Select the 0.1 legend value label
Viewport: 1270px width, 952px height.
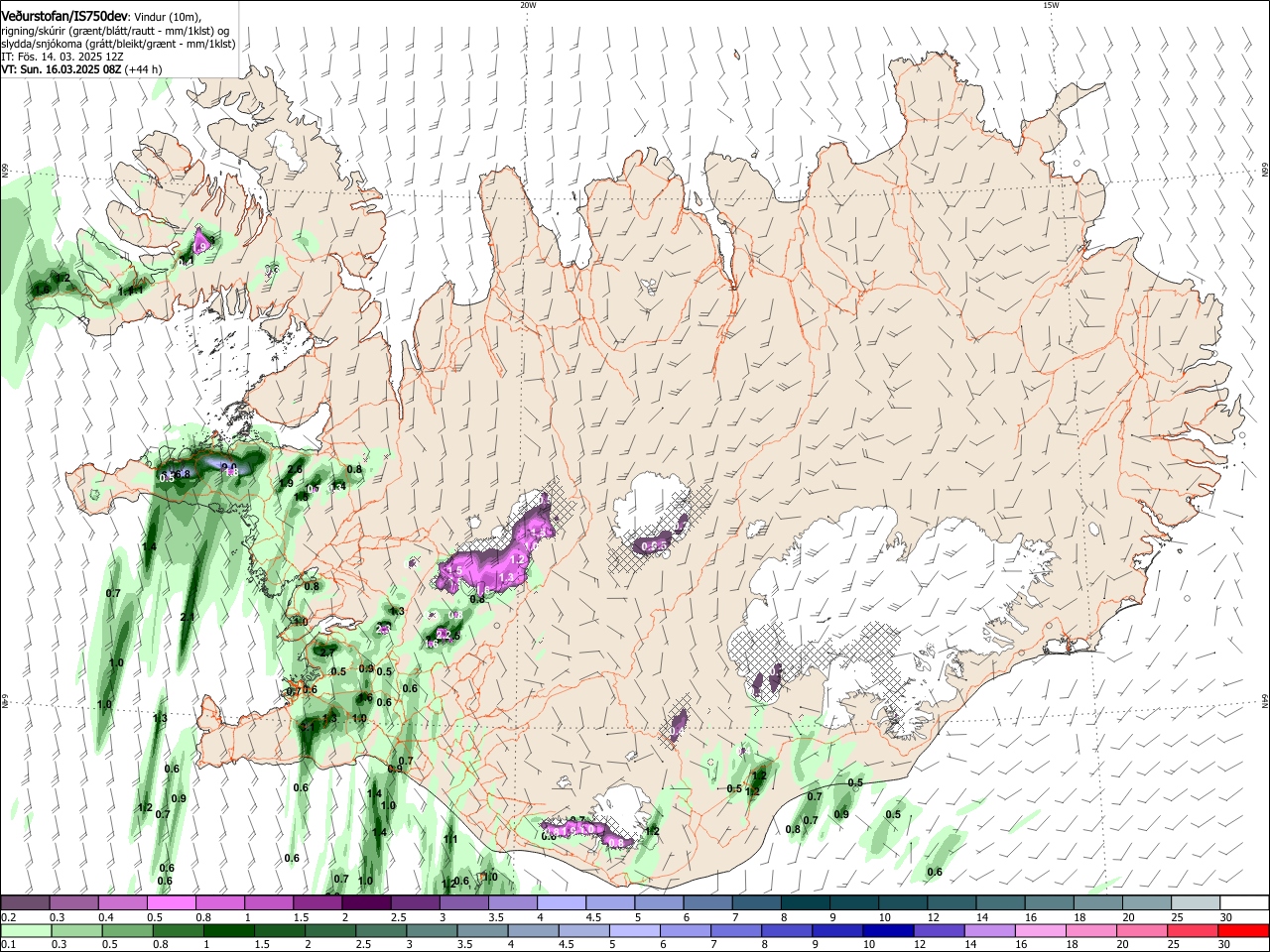[8, 945]
